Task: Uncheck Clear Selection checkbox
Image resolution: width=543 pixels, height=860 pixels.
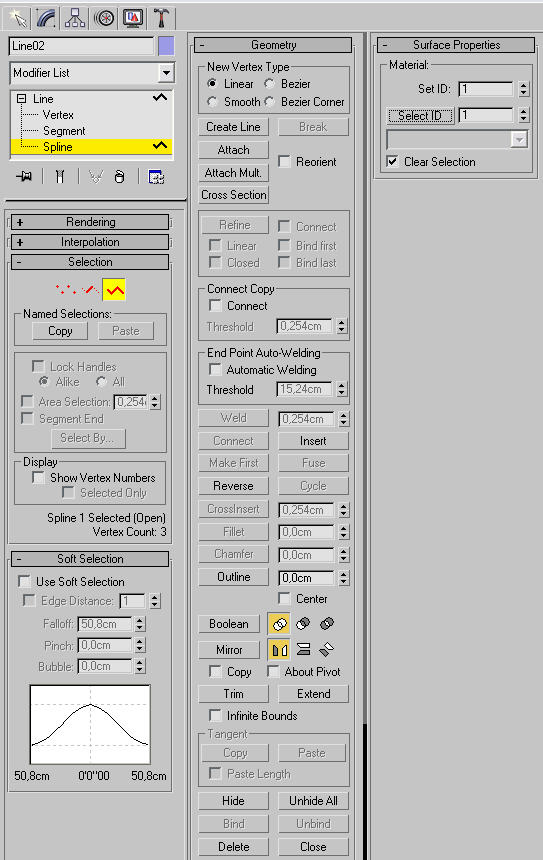Action: [x=392, y=161]
